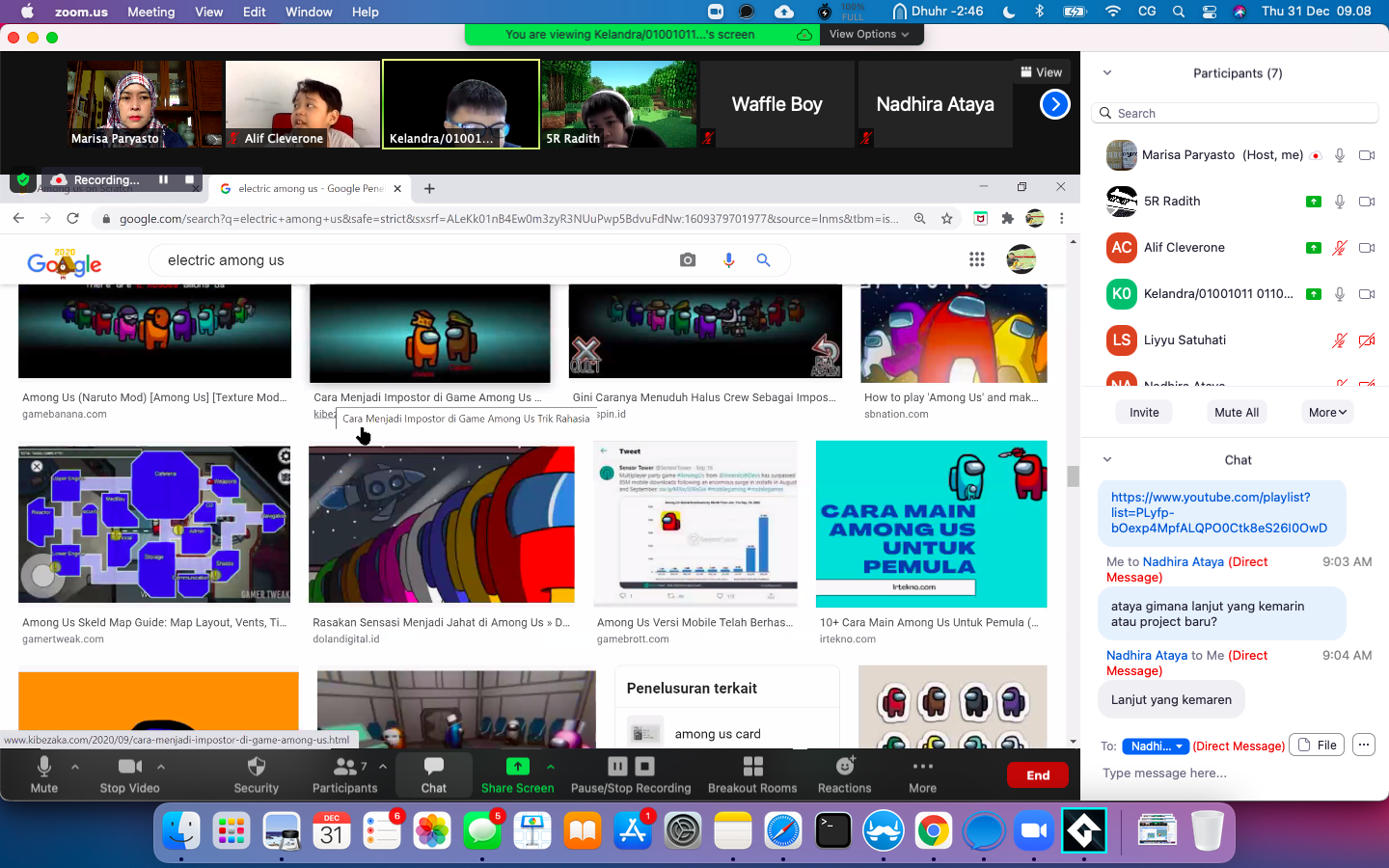Open Security shield options
Screen dimensions: 1389x868
pyautogui.click(x=256, y=774)
